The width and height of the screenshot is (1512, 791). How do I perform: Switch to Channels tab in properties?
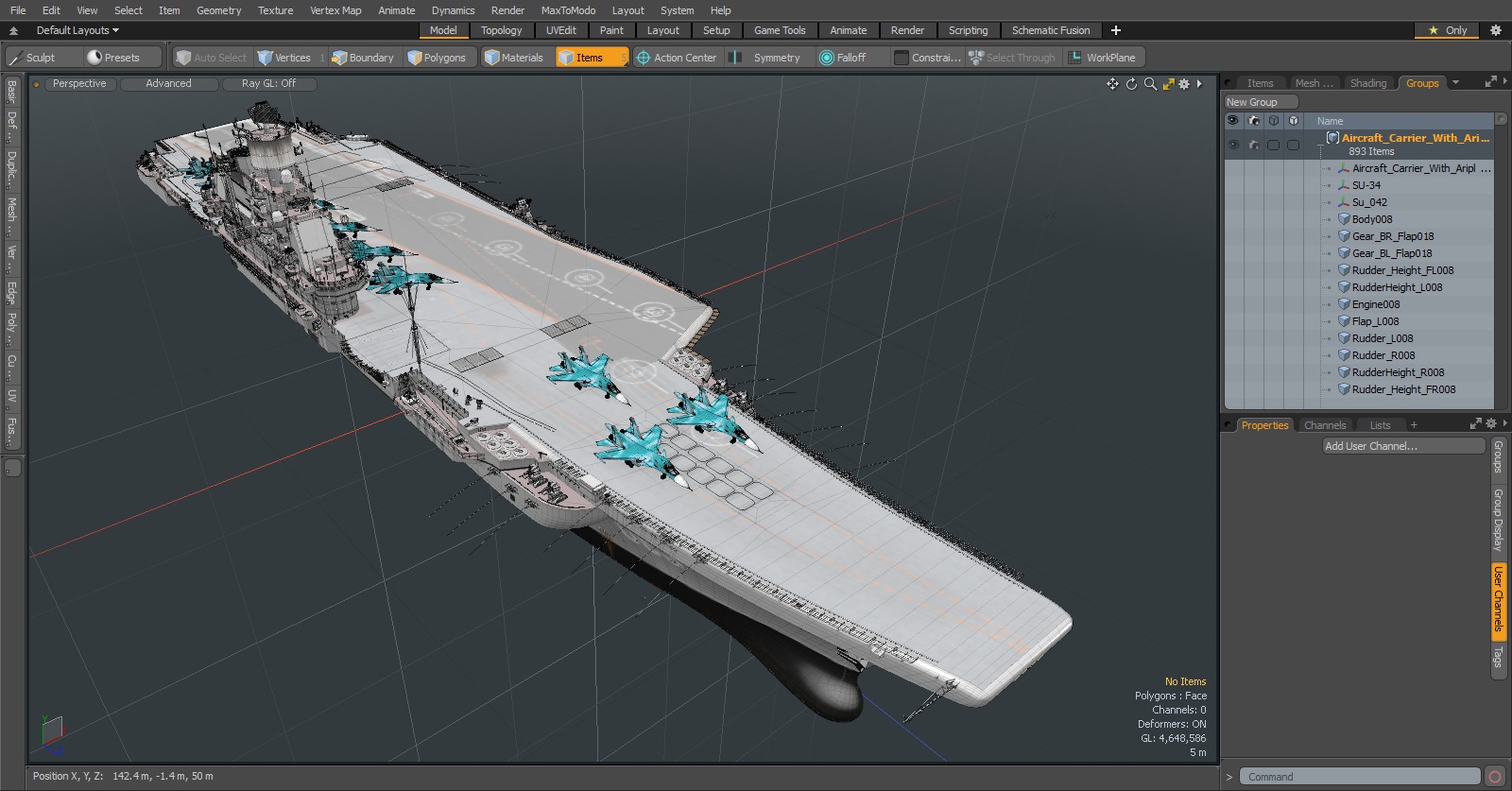coord(1325,425)
